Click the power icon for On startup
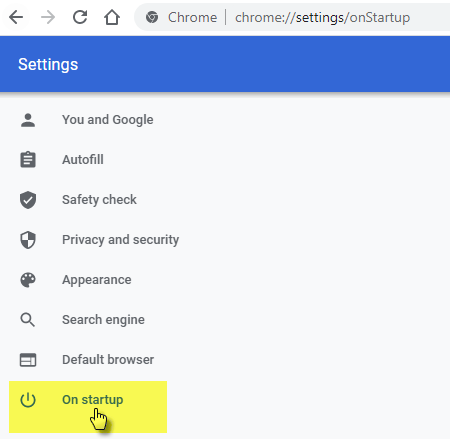 (28, 400)
